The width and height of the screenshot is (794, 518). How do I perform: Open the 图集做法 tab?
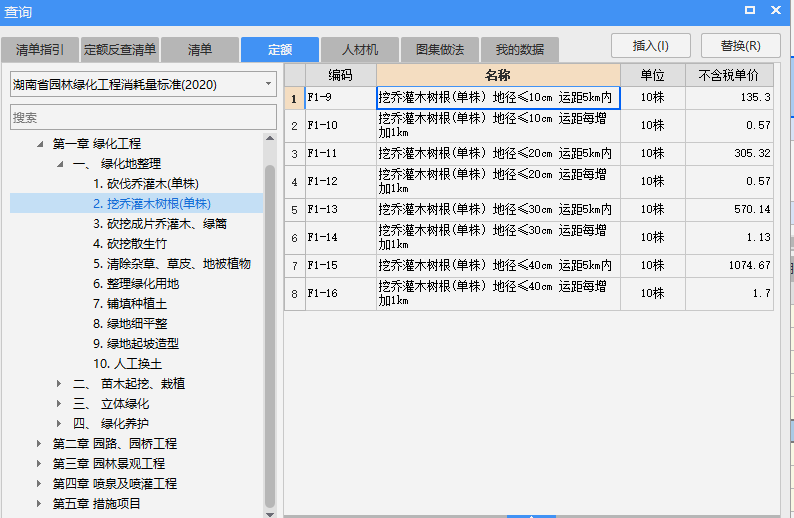coord(440,50)
